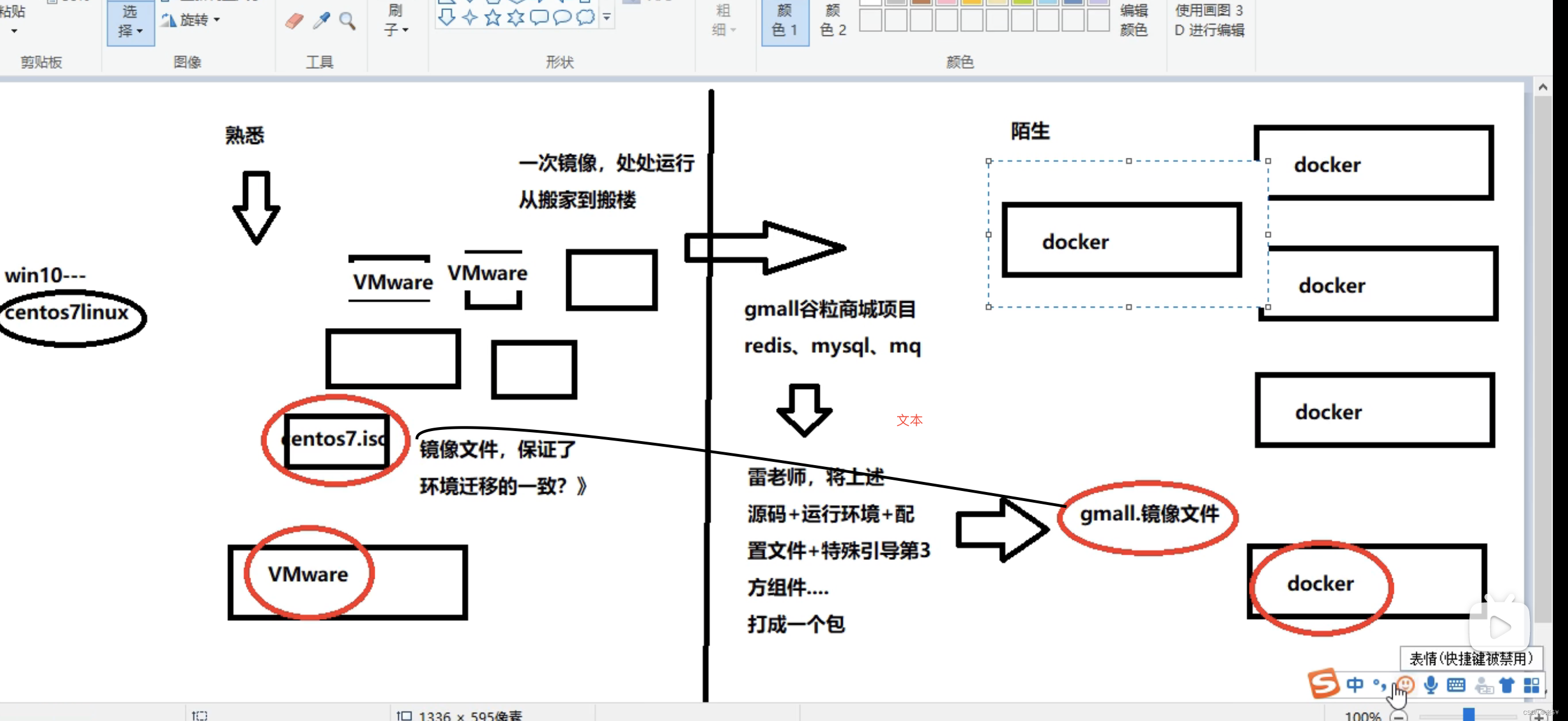Click the Sogou input method logo
Viewport: 1568px width, 721px height.
[x=1324, y=683]
